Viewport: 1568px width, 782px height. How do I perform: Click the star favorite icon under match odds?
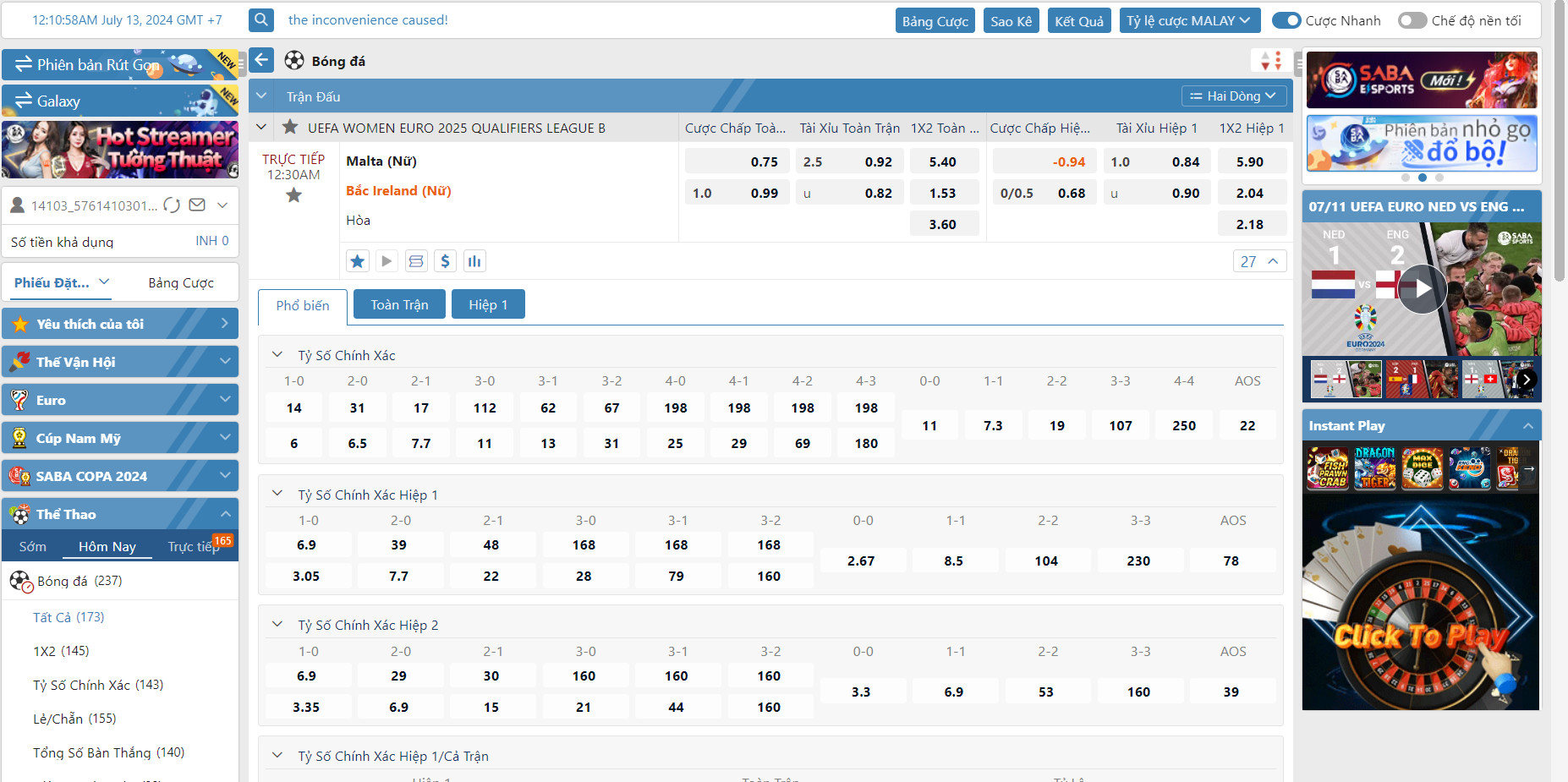point(358,261)
